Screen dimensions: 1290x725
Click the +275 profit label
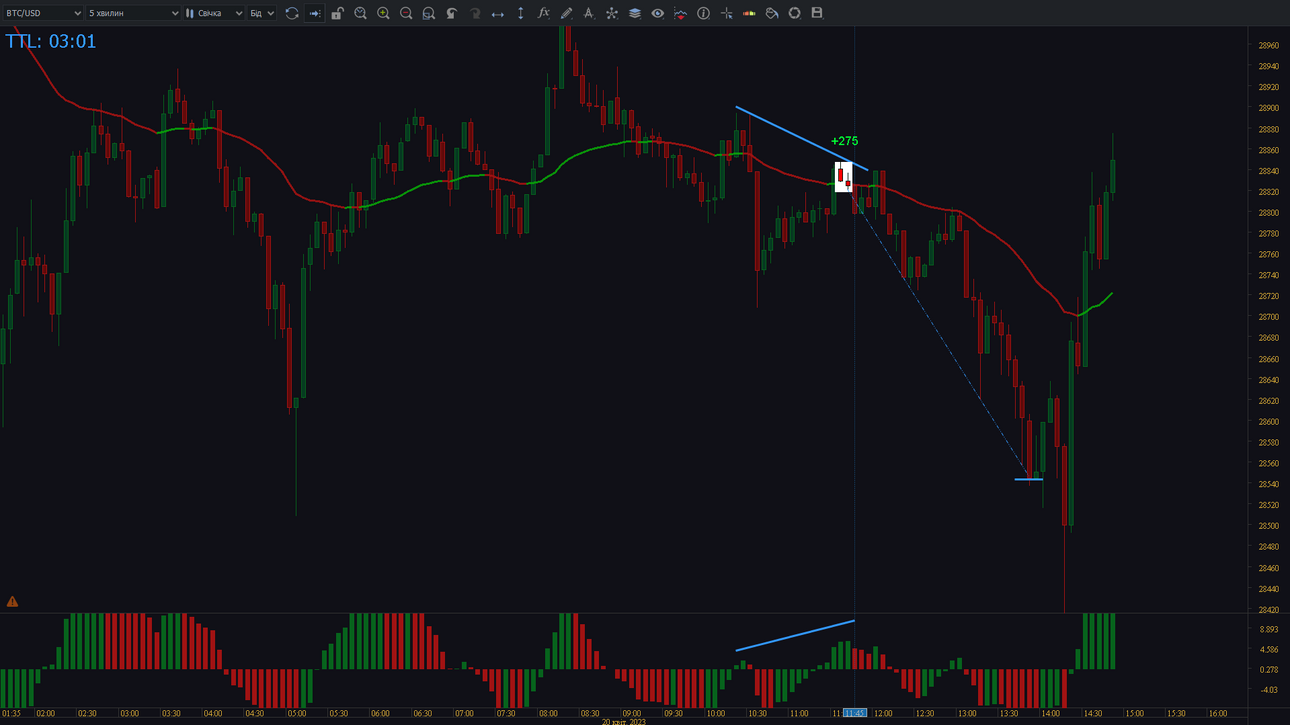point(844,141)
